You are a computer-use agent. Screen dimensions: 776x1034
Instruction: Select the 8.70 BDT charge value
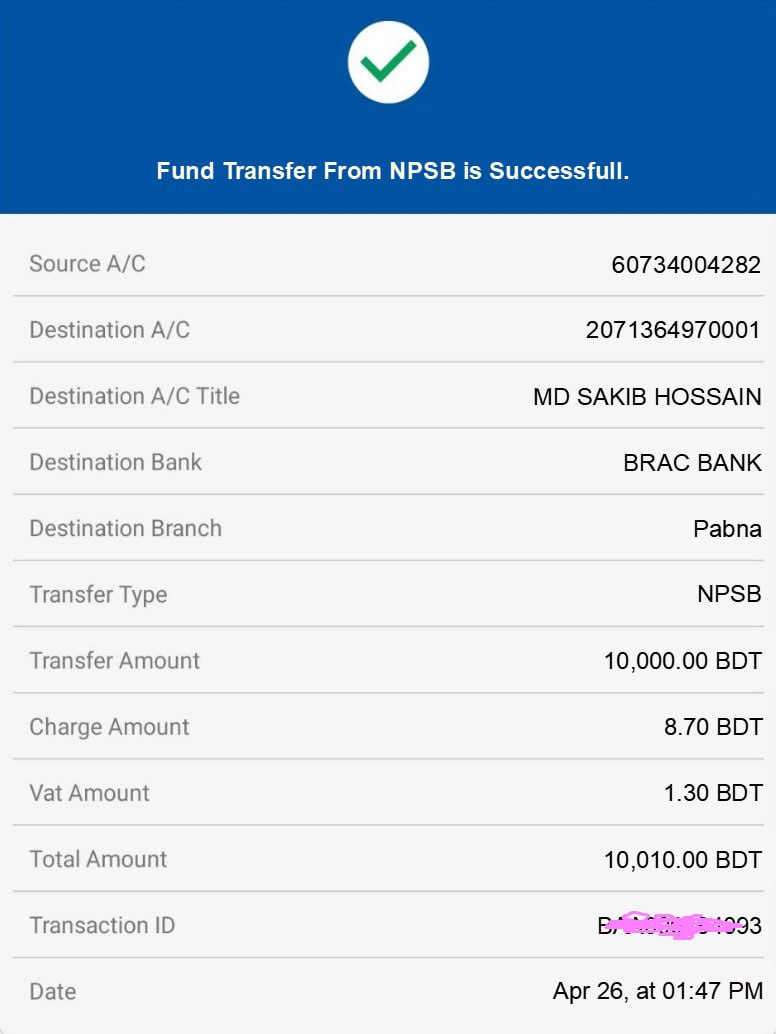pos(712,727)
